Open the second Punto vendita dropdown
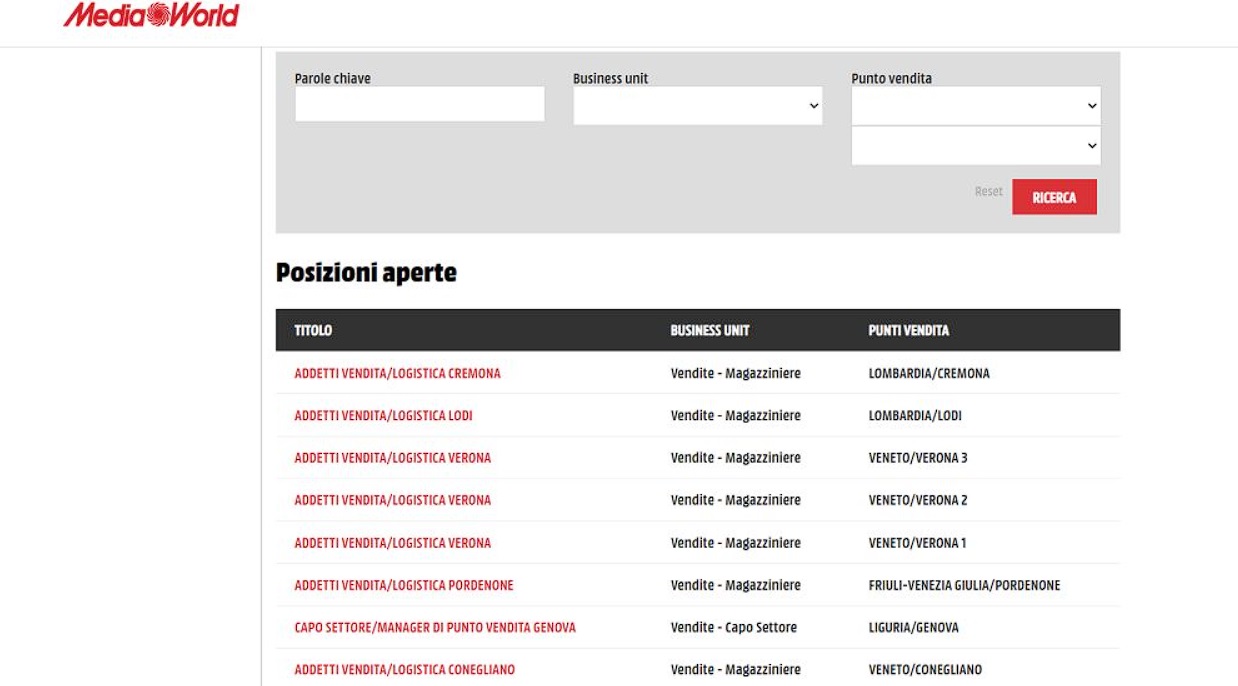Viewport: 1238px width, 686px height. click(976, 145)
